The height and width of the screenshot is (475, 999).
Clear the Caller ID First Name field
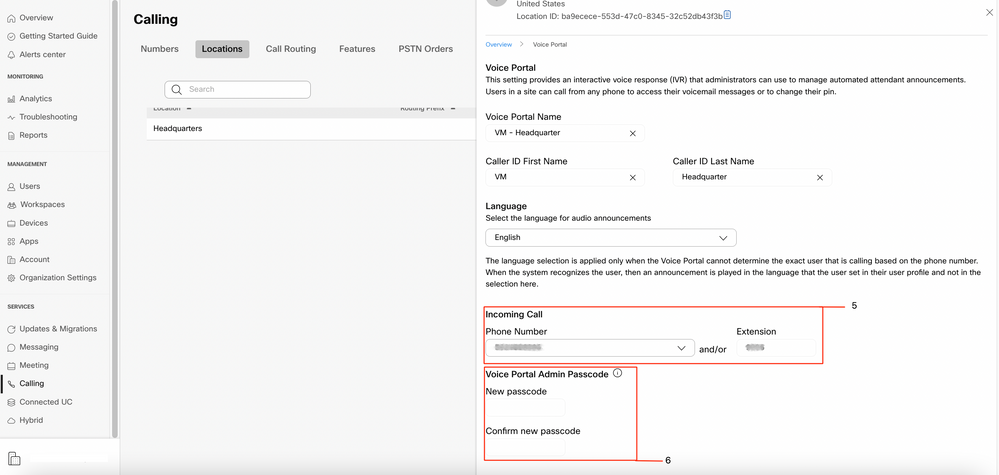[x=633, y=177]
